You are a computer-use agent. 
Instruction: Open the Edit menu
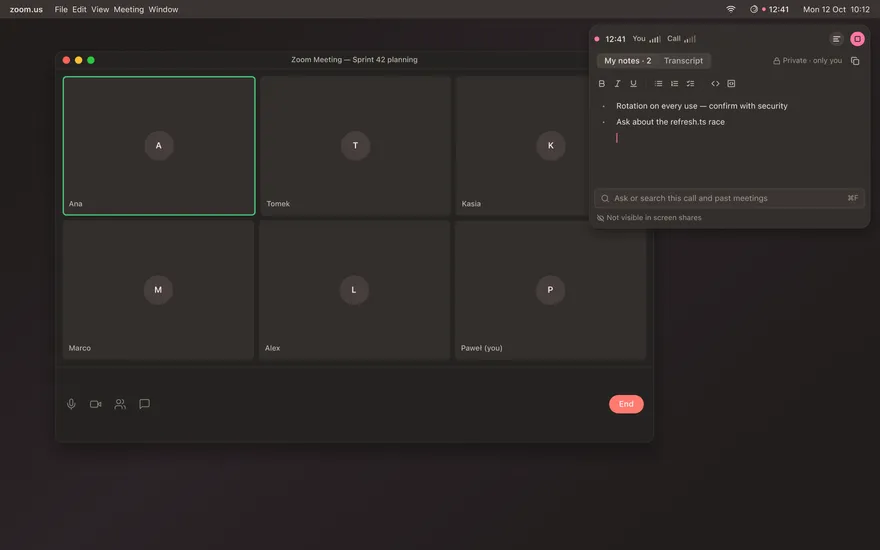(79, 9)
